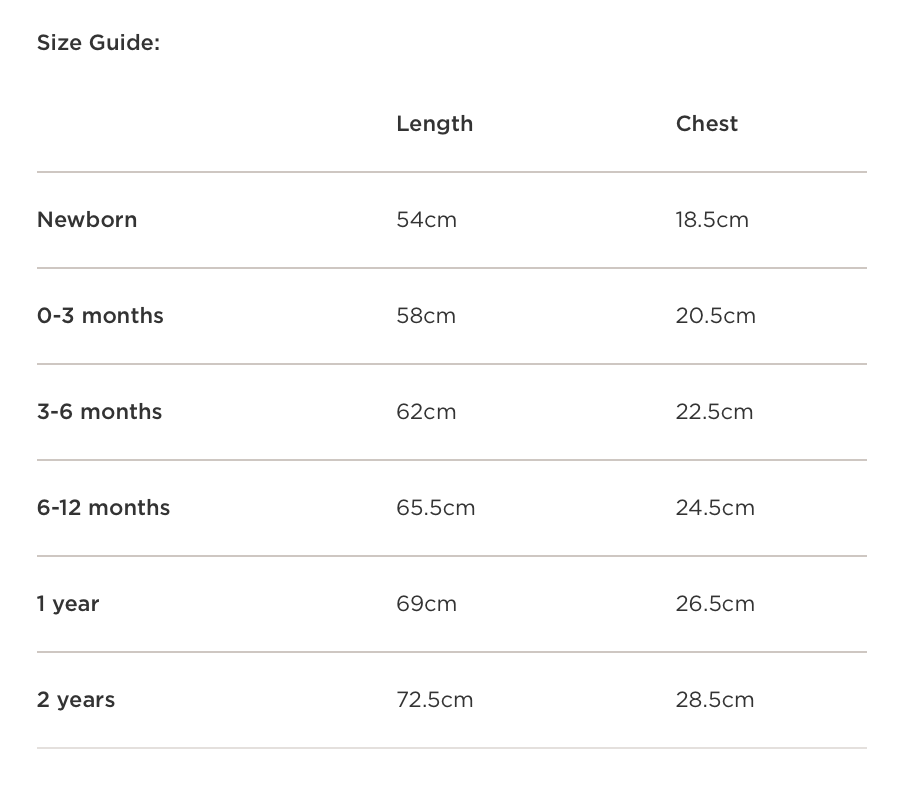Click the 69cm length value
Viewport: 904px width, 786px height.
pyautogui.click(x=426, y=604)
